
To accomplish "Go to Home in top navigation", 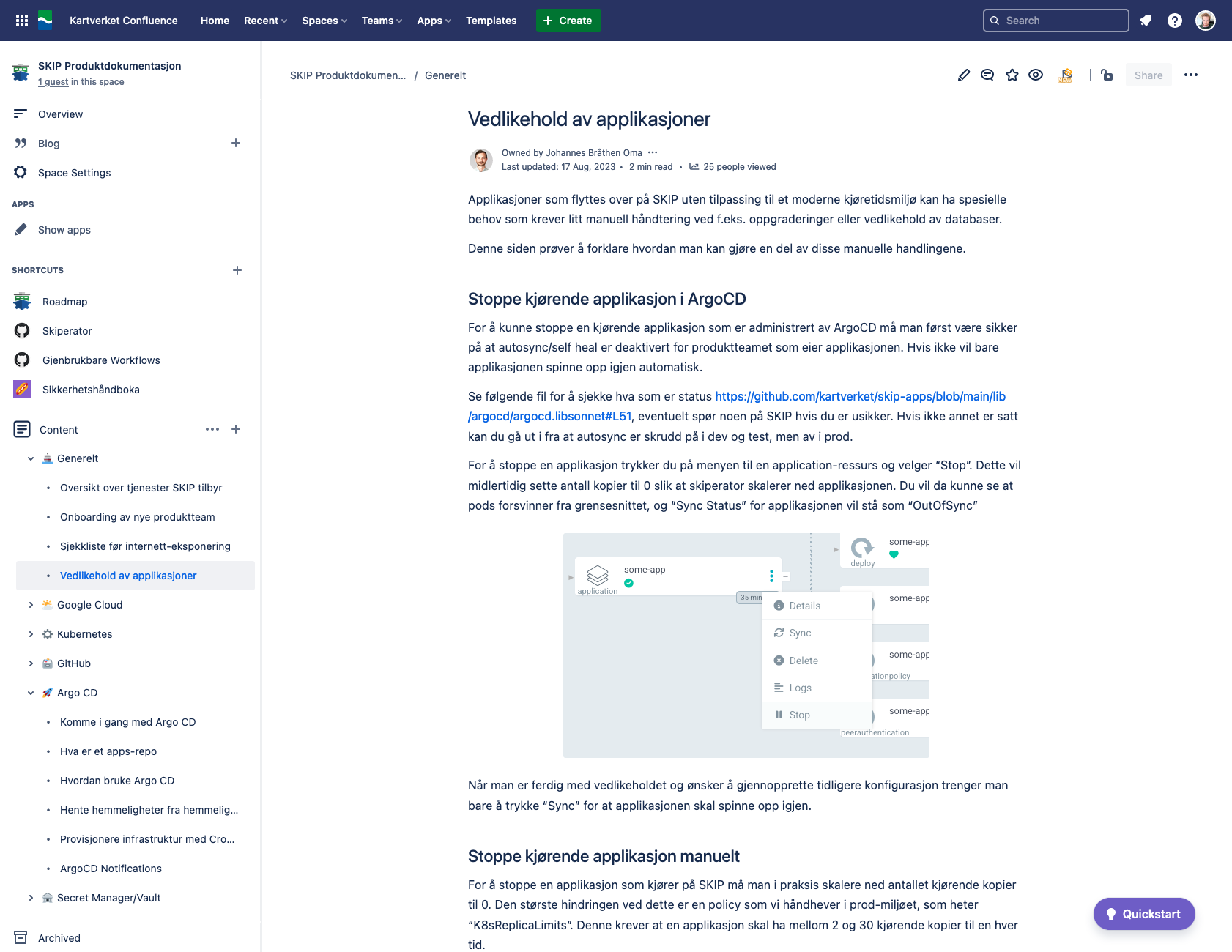I will point(215,21).
